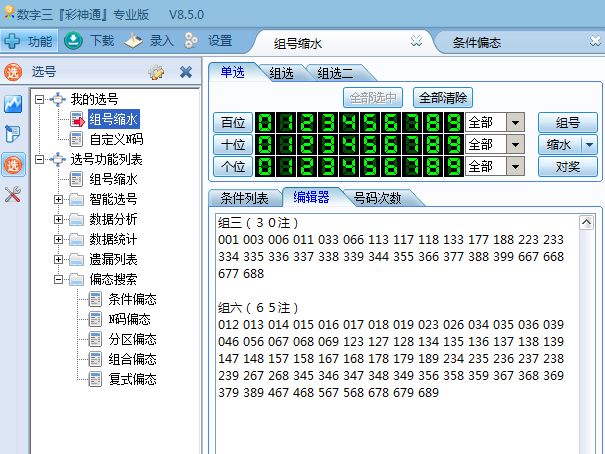Open the 缩水 button dropdown arrow

[x=589, y=144]
